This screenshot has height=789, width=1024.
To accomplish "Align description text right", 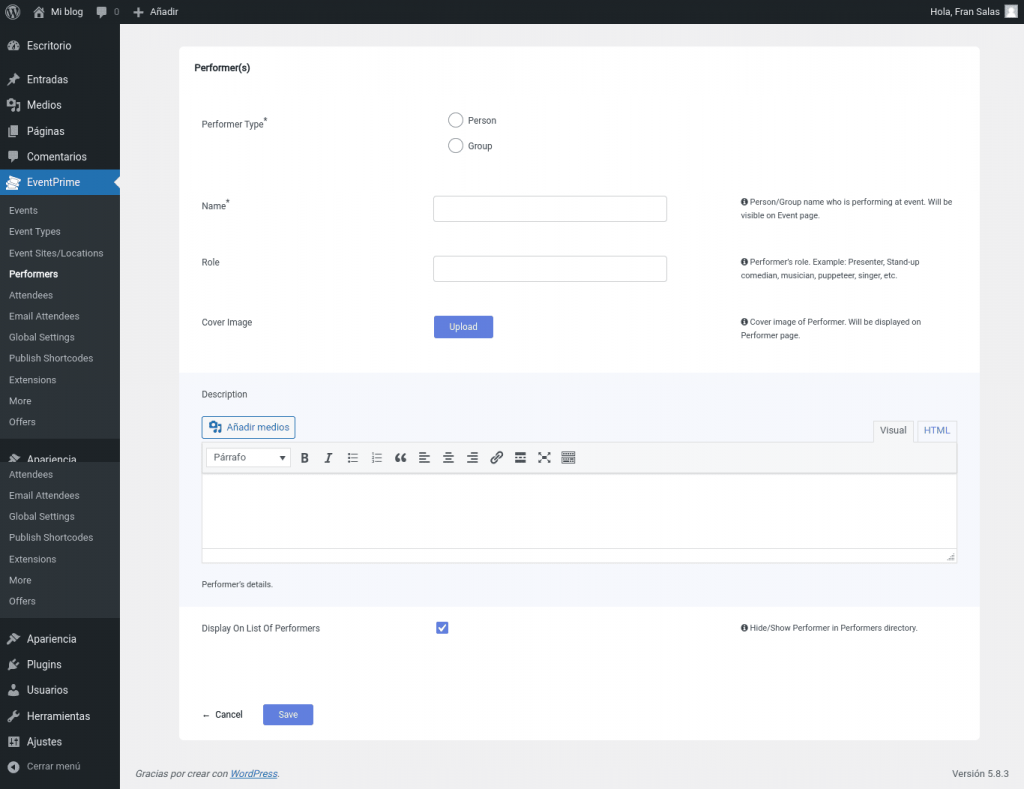I will pos(472,458).
